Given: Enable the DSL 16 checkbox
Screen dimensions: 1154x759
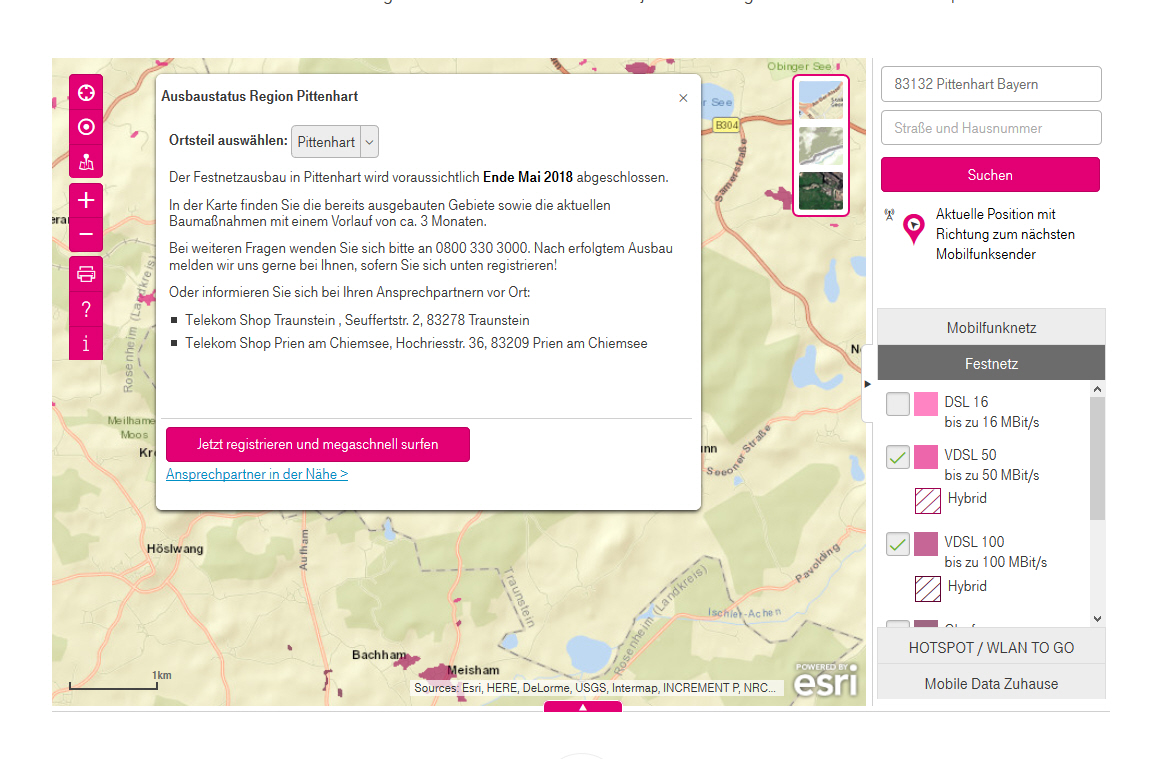Looking at the screenshot, I should coord(898,403).
